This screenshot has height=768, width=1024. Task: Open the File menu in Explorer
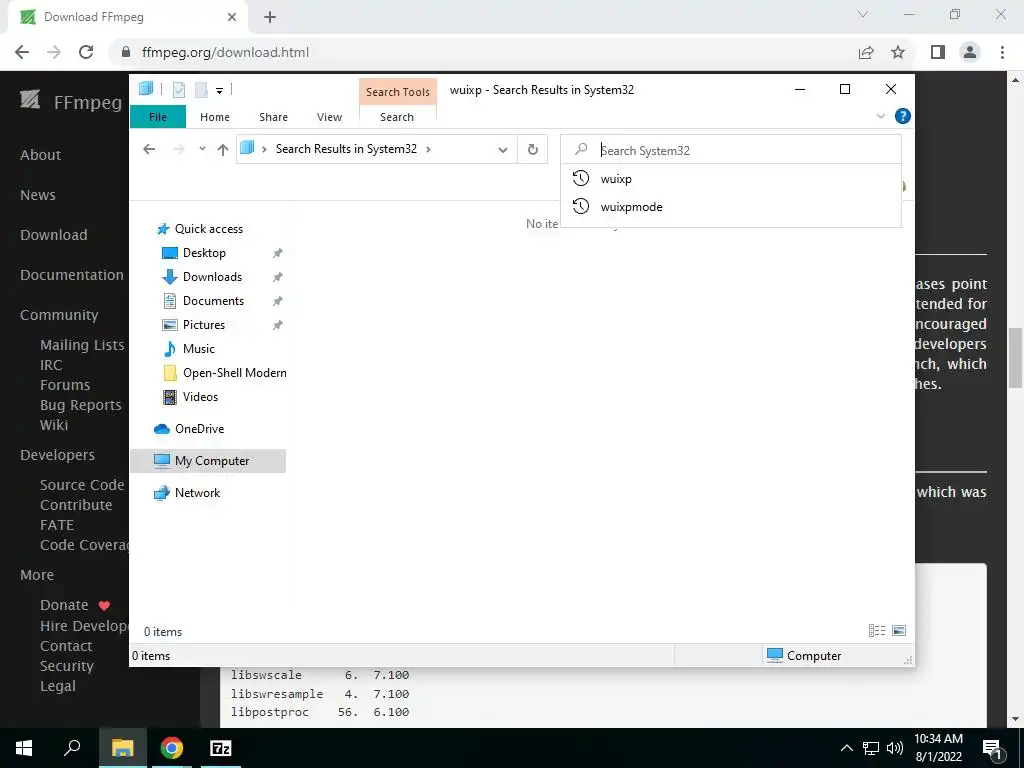158,117
